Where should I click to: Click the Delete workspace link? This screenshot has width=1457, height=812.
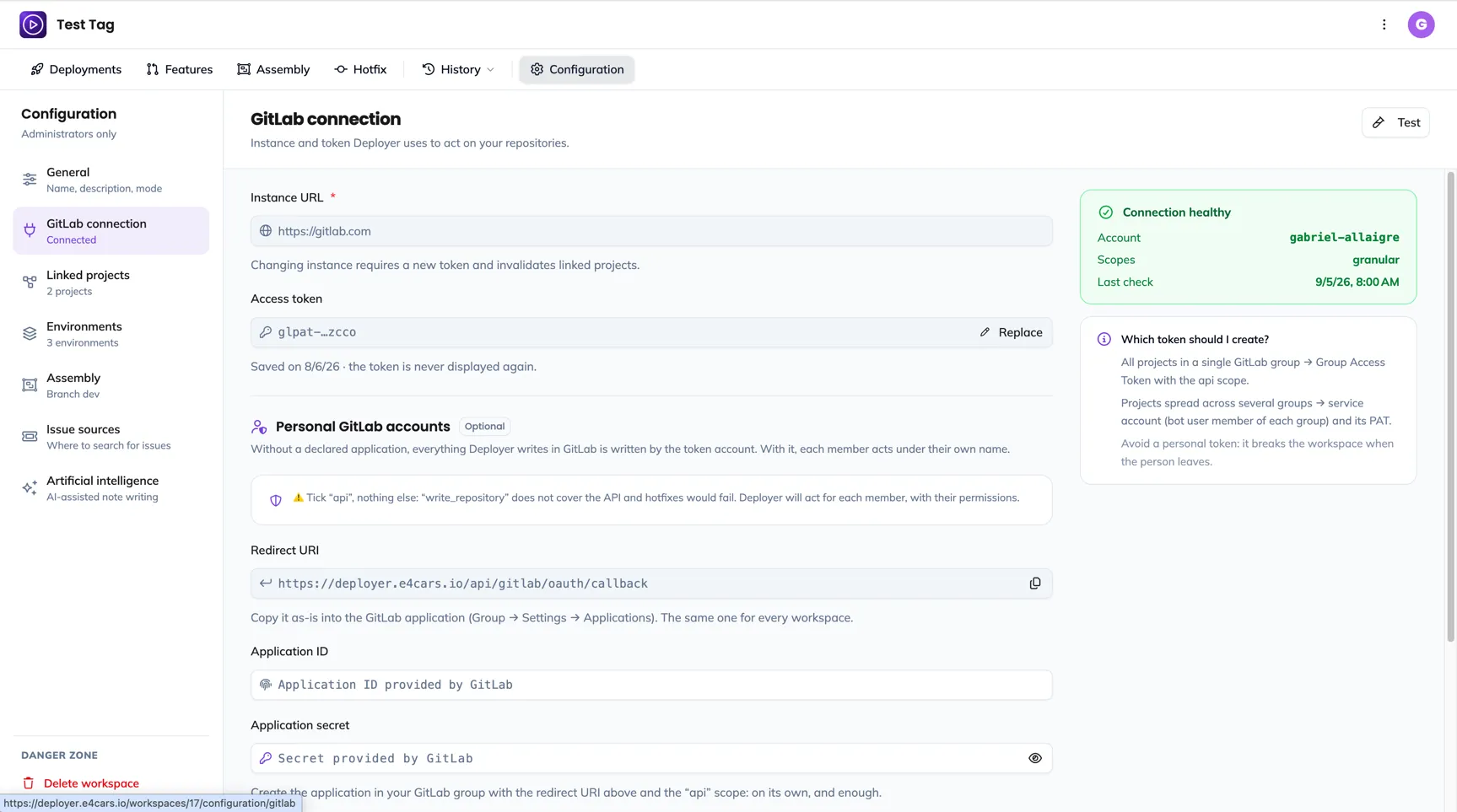click(91, 783)
